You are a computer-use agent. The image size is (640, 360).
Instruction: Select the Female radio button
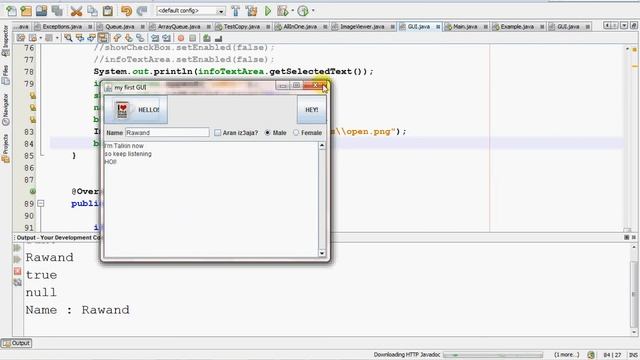296,133
